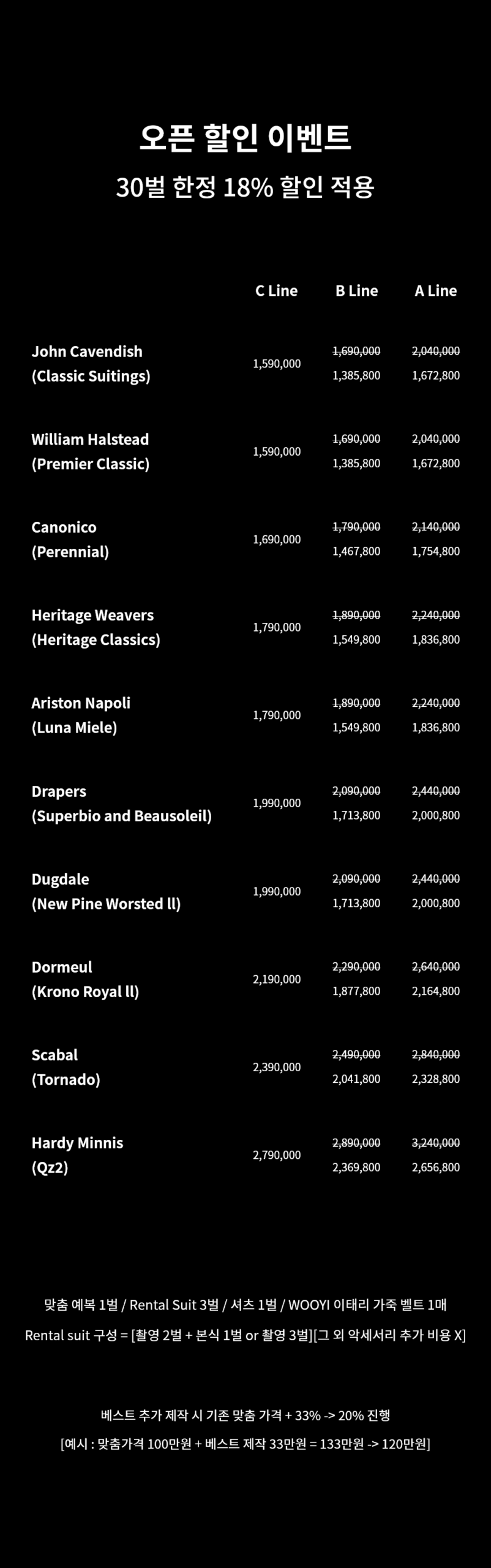This screenshot has height=1568, width=491.
Task: Click the Hardy Minnis fabric name
Action: (x=77, y=1143)
